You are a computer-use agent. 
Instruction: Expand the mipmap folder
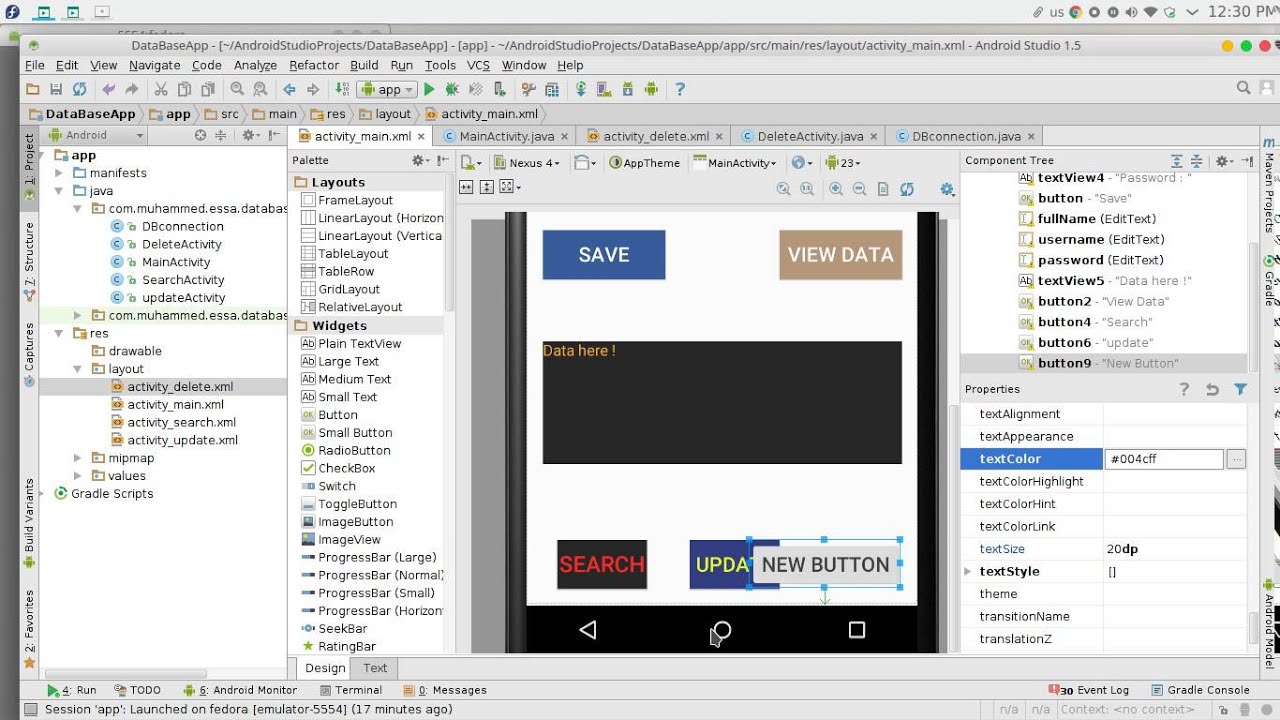[78, 458]
